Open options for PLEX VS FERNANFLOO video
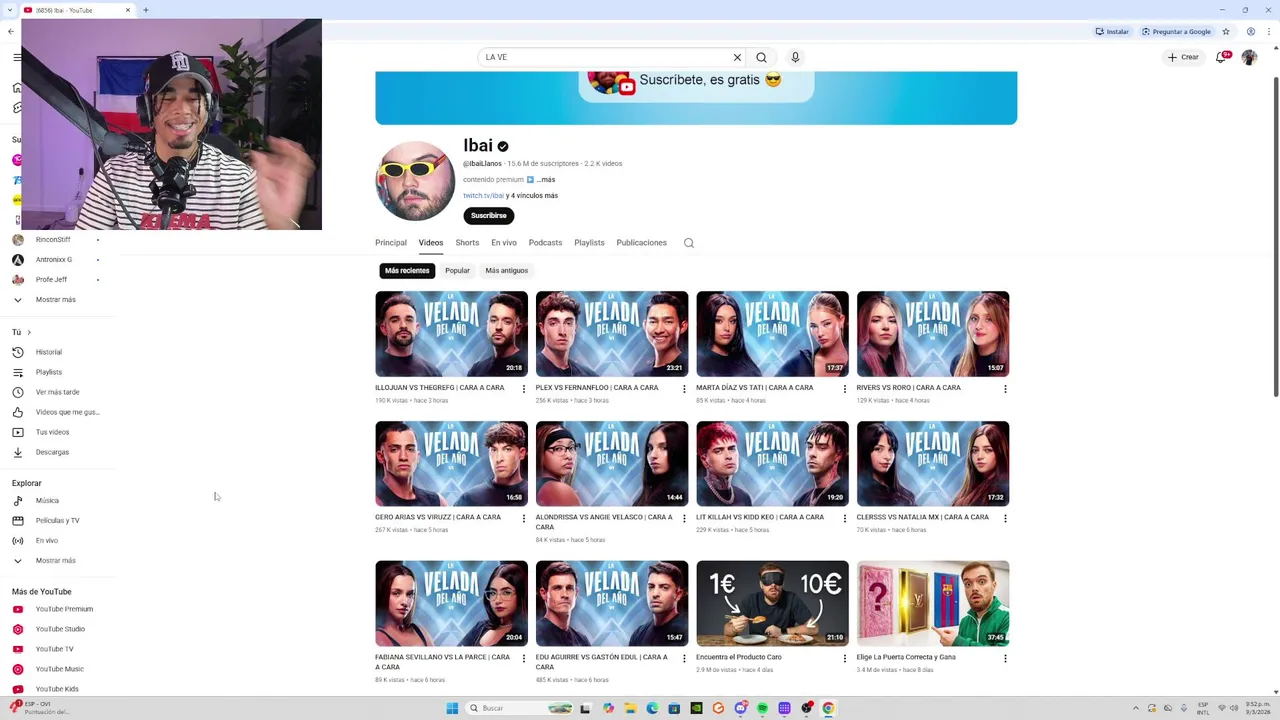1280x720 pixels. [x=684, y=389]
